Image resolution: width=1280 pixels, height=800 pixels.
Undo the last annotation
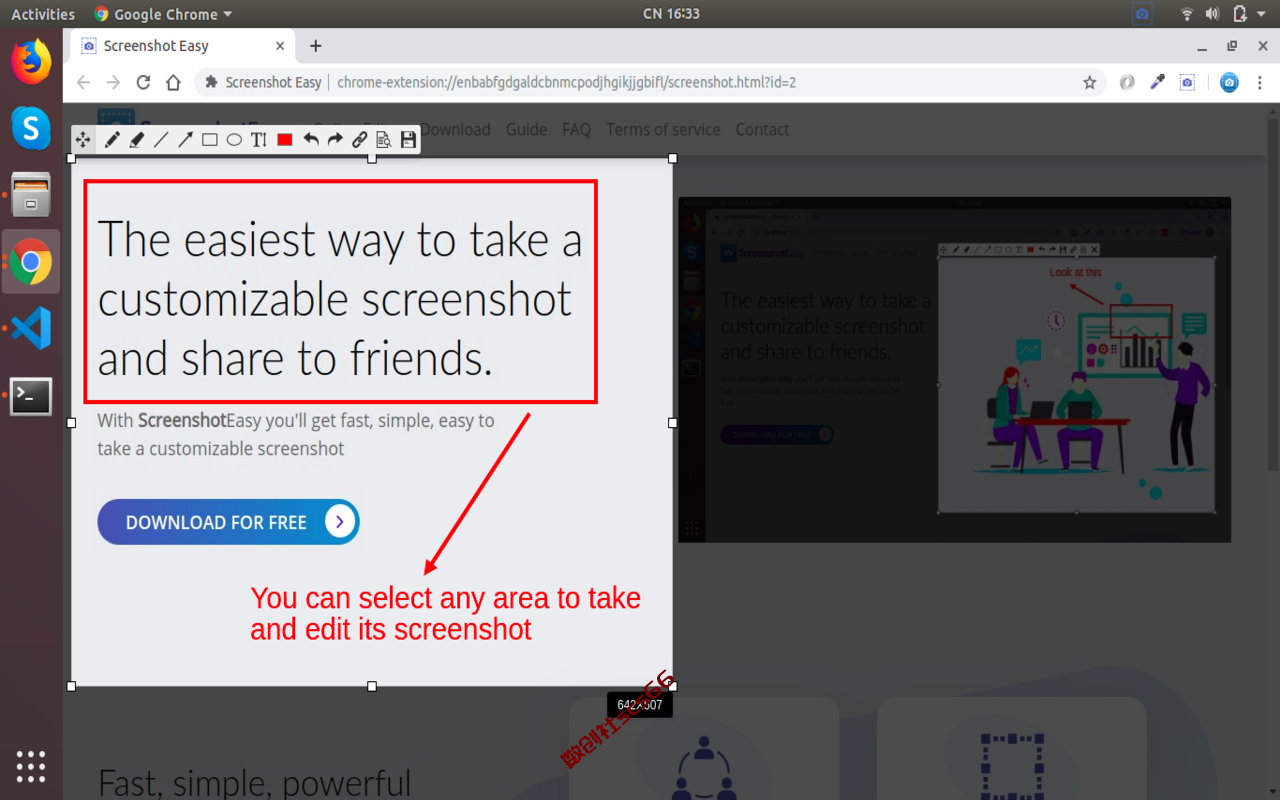pyautogui.click(x=311, y=140)
